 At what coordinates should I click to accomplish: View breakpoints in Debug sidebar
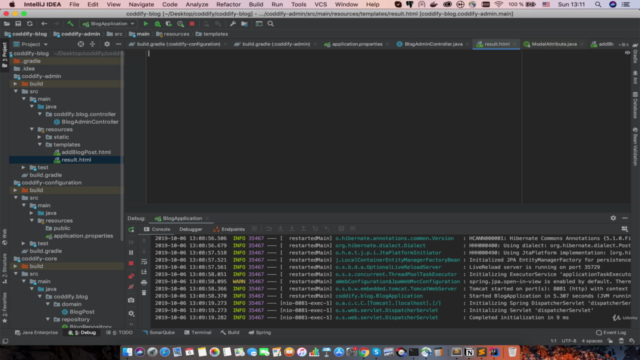click(x=131, y=276)
